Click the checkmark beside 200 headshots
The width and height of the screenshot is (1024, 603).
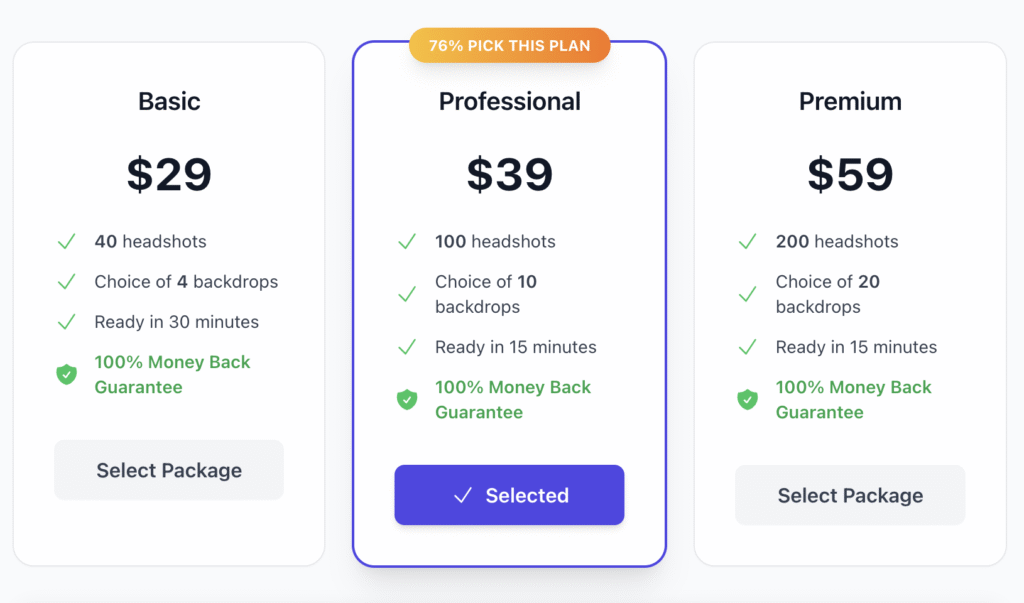pyautogui.click(x=747, y=241)
